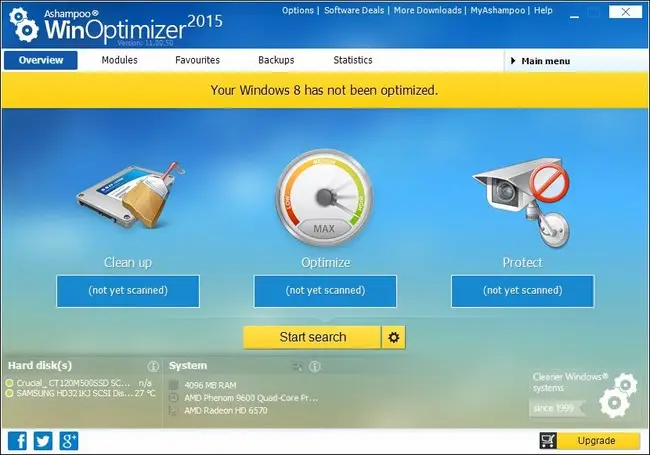Open the Backups tab
Image resolution: width=650 pixels, height=455 pixels.
pyautogui.click(x=276, y=60)
